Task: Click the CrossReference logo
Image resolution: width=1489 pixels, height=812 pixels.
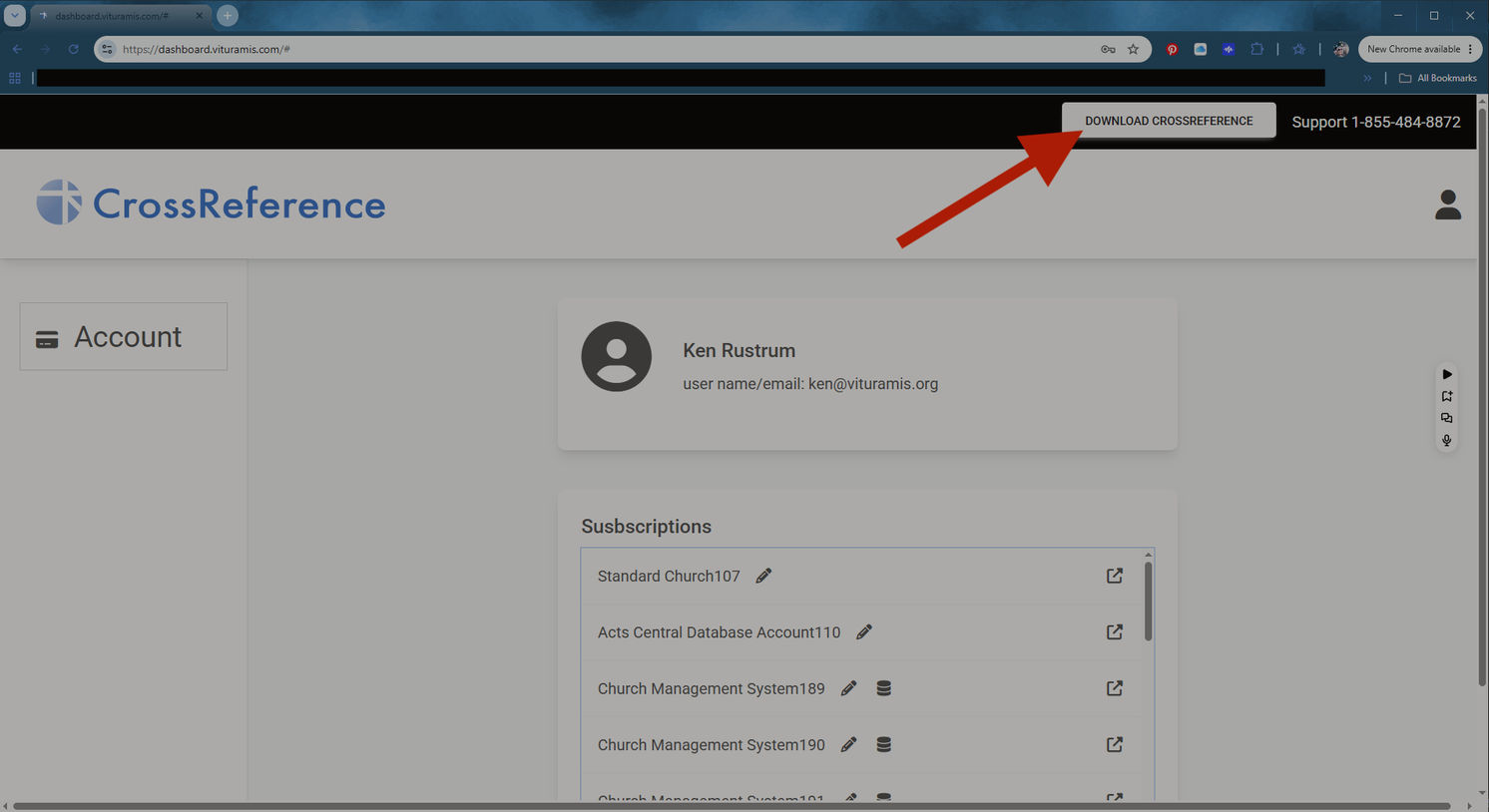Action: point(211,203)
